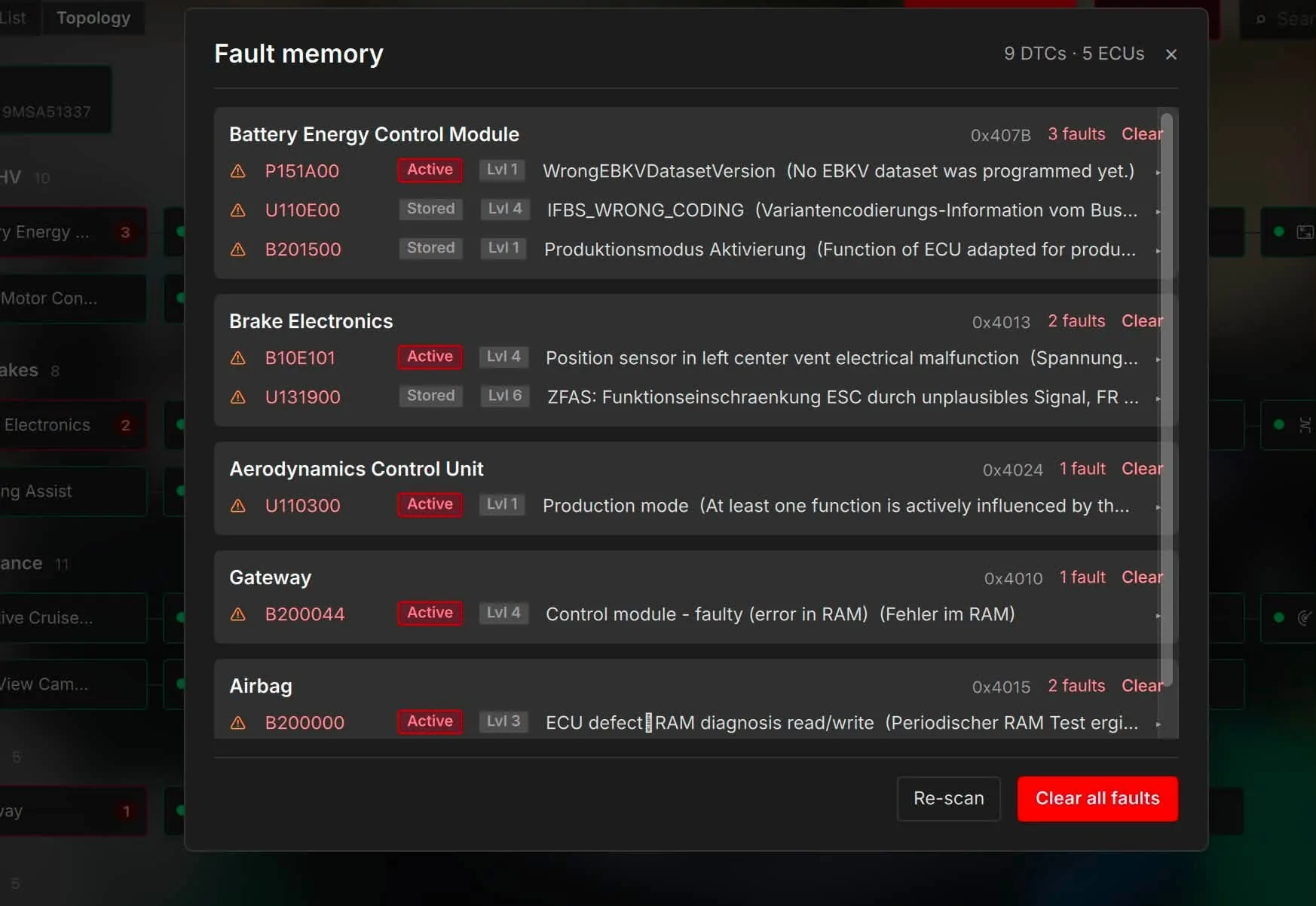Click the Re-scan button
The image size is (1316, 906).
[949, 799]
